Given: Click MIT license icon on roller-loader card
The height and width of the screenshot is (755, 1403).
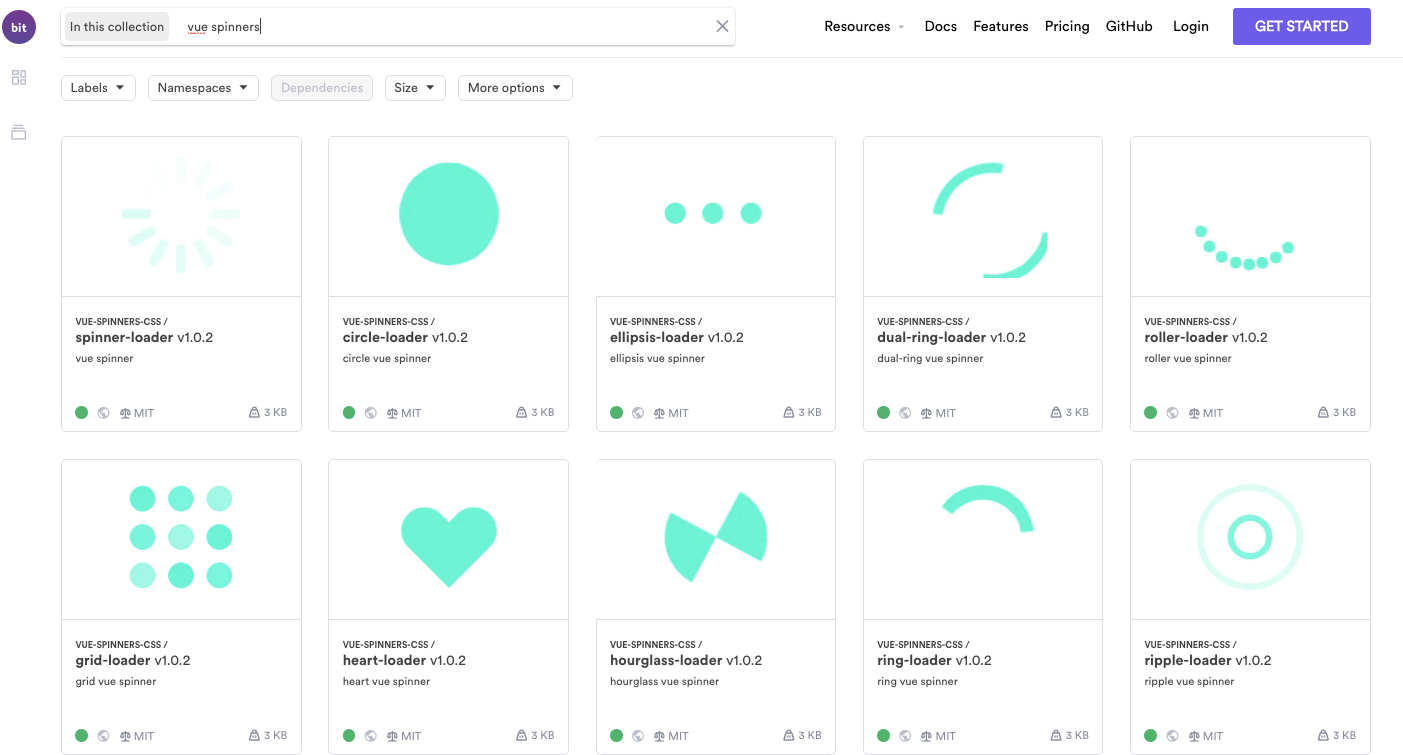Looking at the screenshot, I should point(1194,413).
